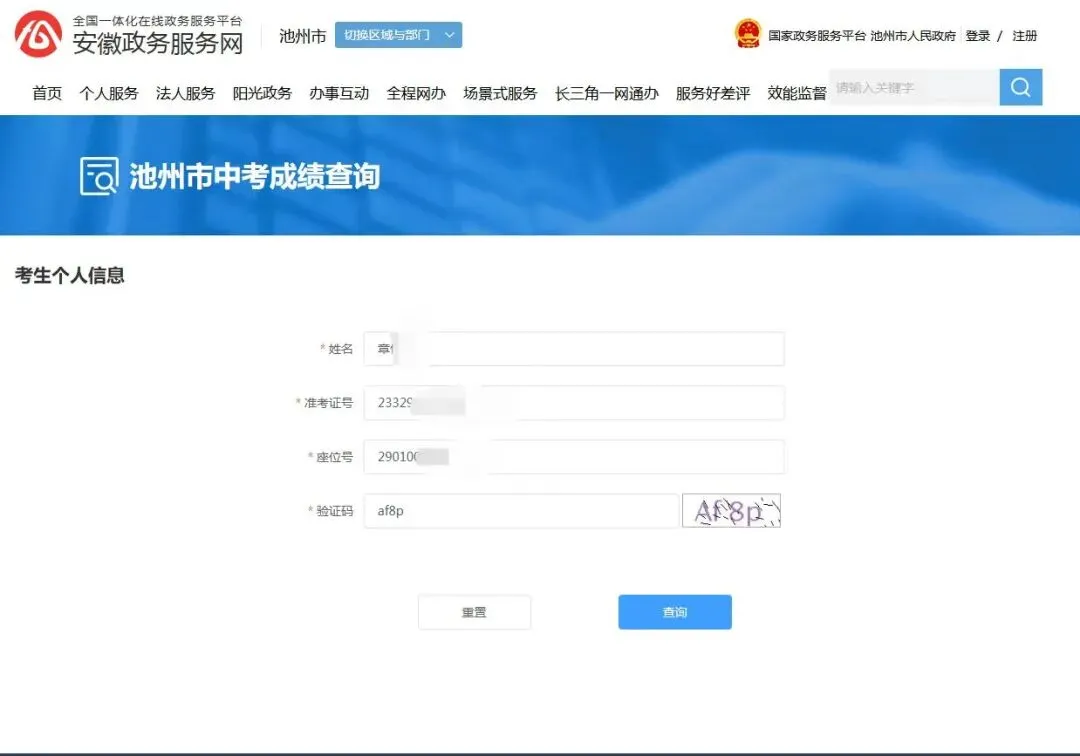This screenshot has height=756, width=1080.
Task: Open the 个人服务 menu
Action: [109, 93]
